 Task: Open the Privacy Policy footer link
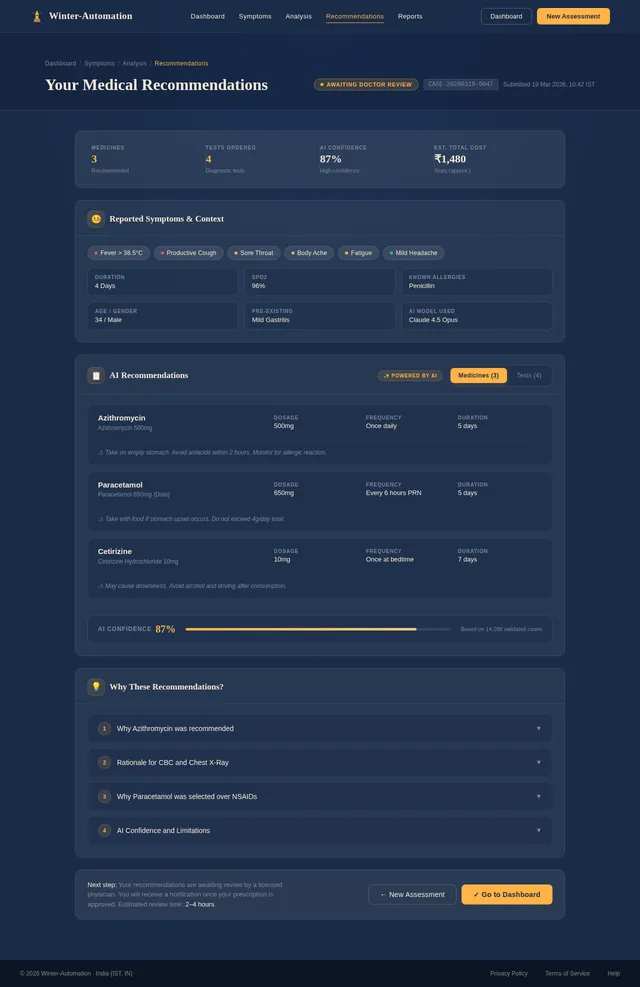pos(508,973)
